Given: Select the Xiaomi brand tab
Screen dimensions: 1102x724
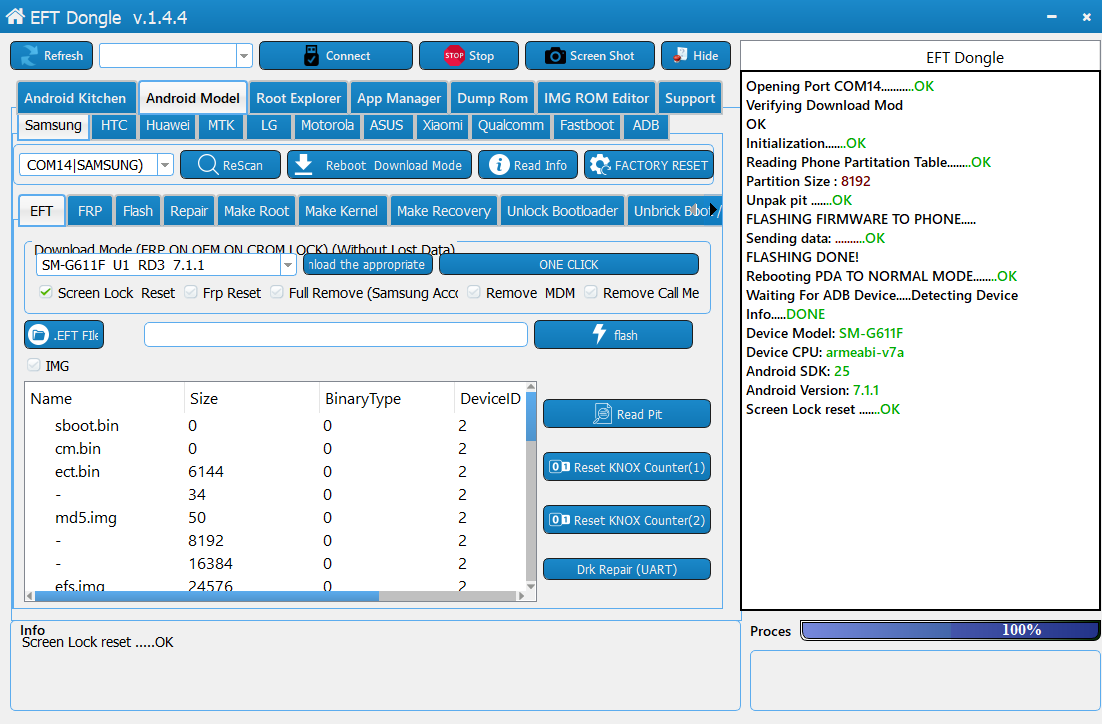Looking at the screenshot, I should coord(443,125).
